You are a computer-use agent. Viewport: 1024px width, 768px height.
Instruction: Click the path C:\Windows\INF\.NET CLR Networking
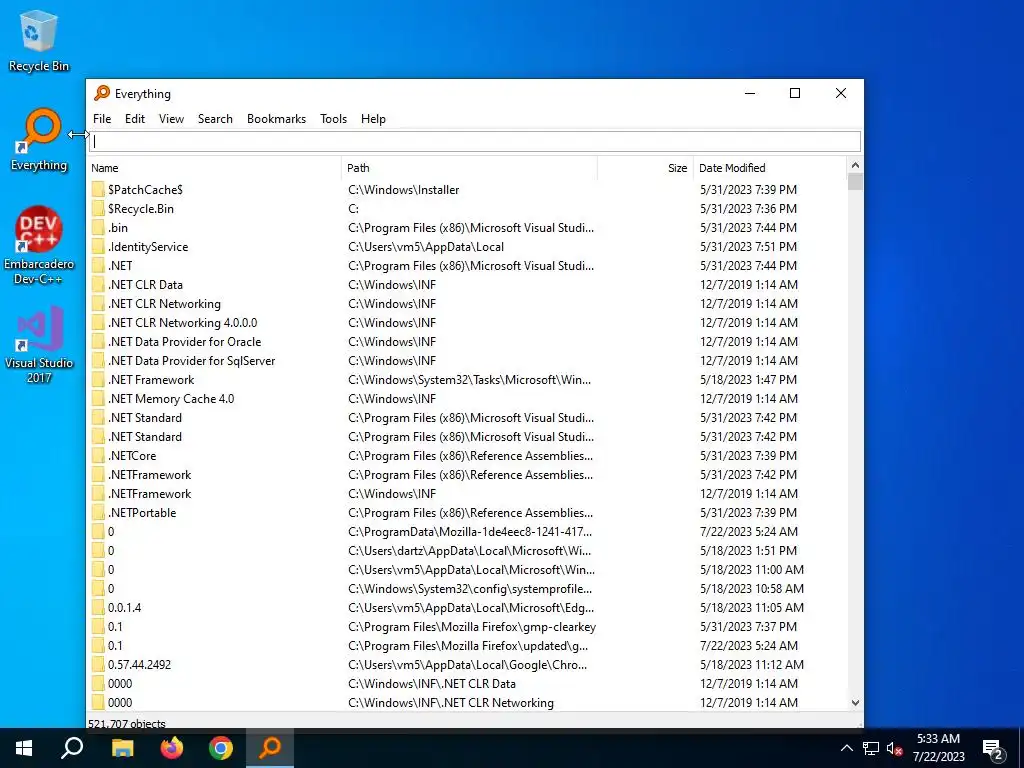(x=451, y=703)
